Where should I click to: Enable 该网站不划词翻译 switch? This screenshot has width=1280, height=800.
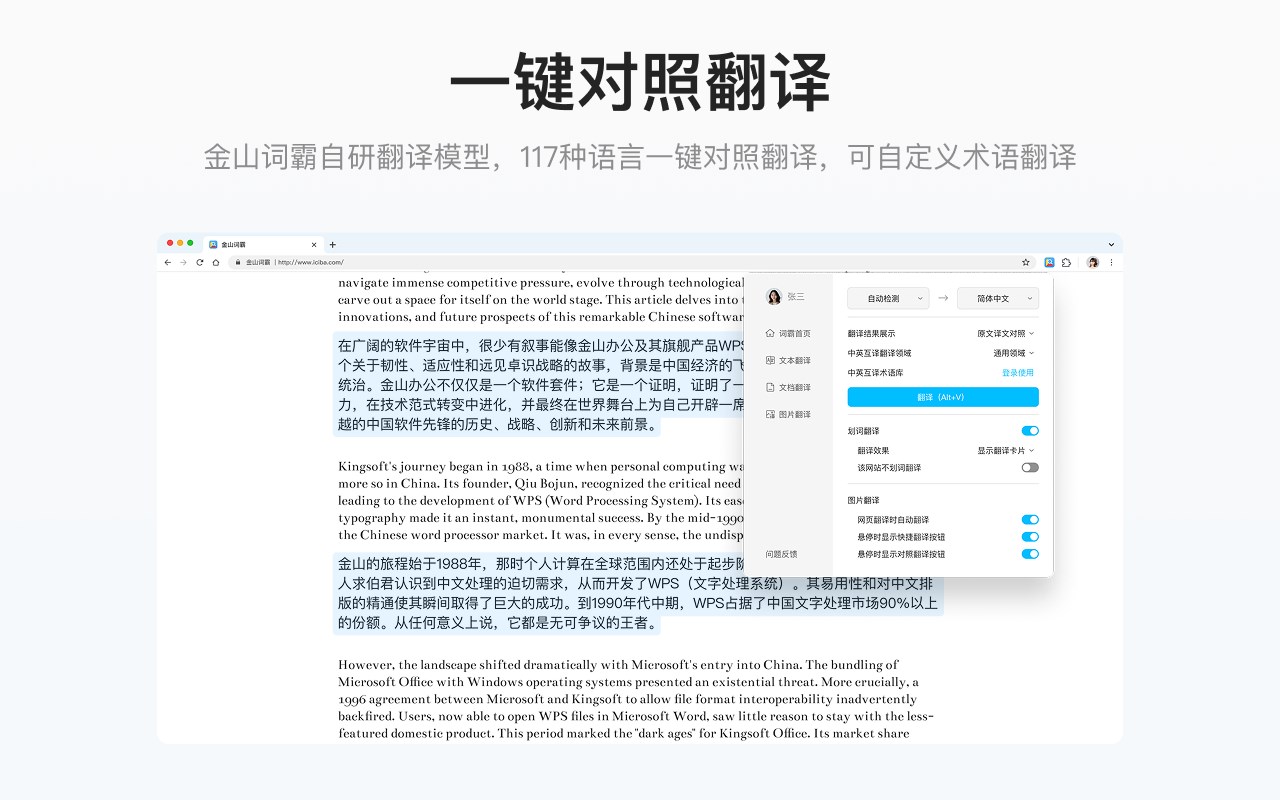pyautogui.click(x=1030, y=467)
